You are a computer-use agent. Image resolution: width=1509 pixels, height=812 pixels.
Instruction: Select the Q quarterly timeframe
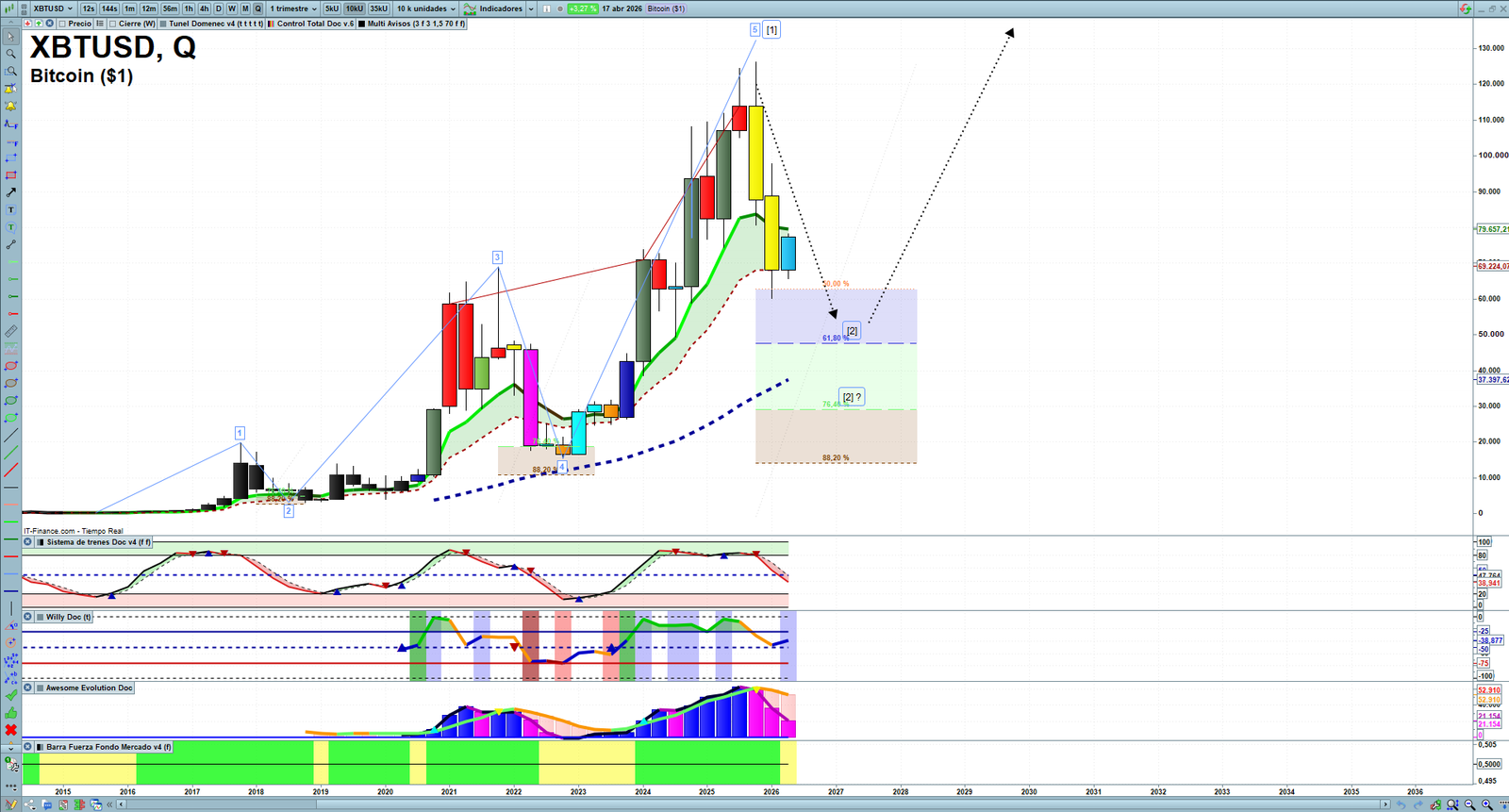click(x=257, y=8)
